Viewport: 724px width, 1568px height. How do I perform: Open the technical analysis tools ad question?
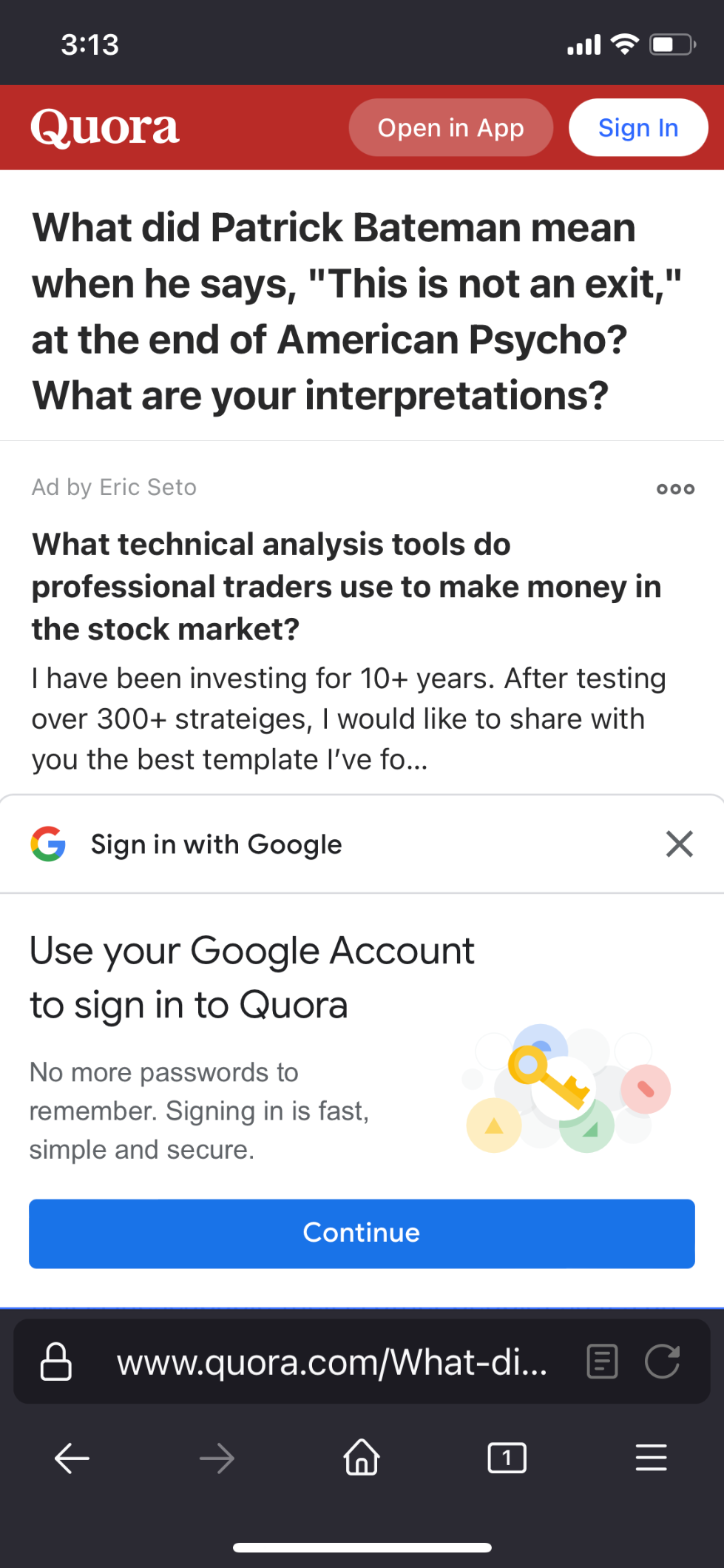[346, 586]
